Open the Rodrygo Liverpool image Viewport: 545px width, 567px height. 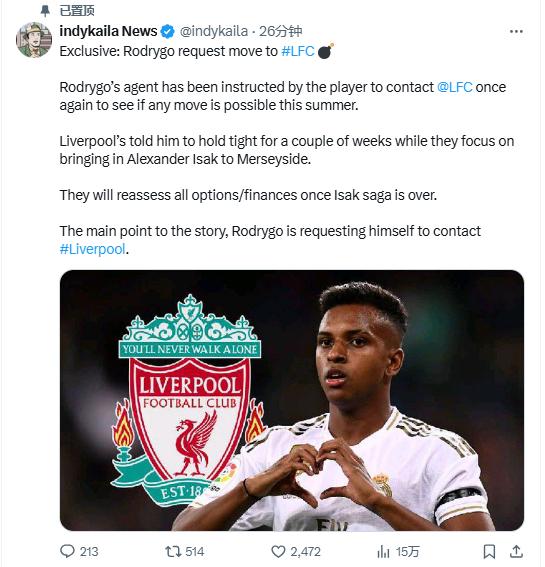pyautogui.click(x=292, y=400)
